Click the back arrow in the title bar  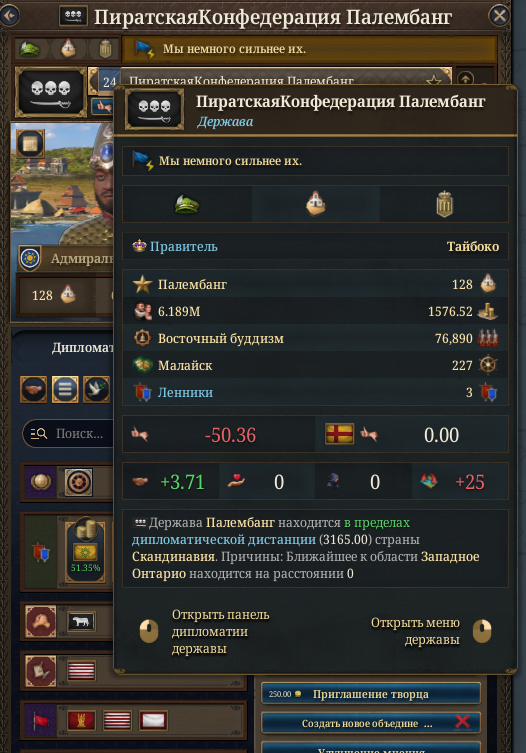9,15
